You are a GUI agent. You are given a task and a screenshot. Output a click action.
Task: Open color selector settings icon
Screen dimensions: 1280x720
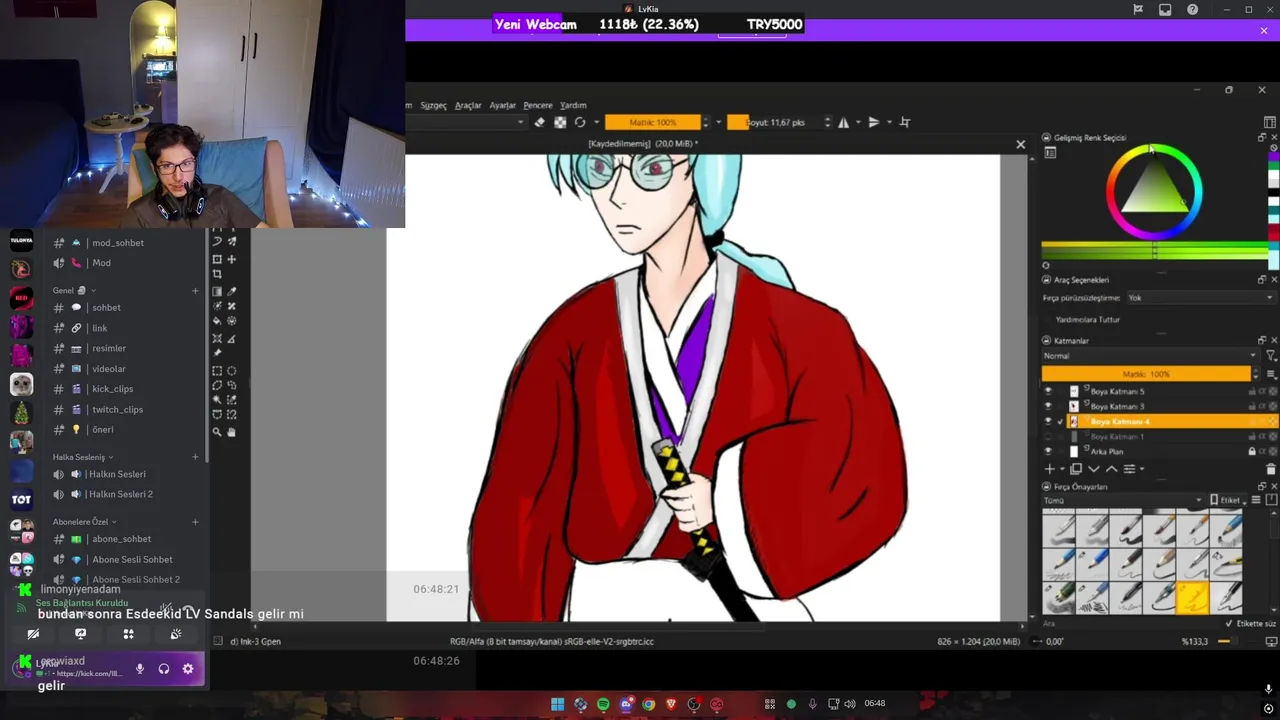tap(1050, 153)
